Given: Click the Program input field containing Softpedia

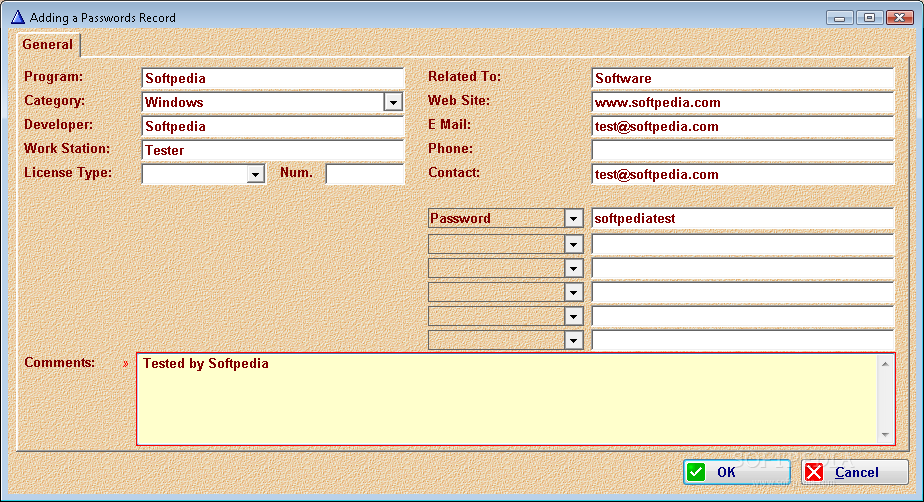Looking at the screenshot, I should click(273, 78).
